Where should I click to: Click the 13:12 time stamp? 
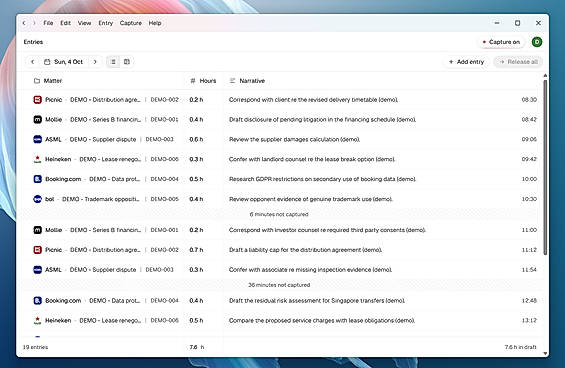pyautogui.click(x=529, y=320)
